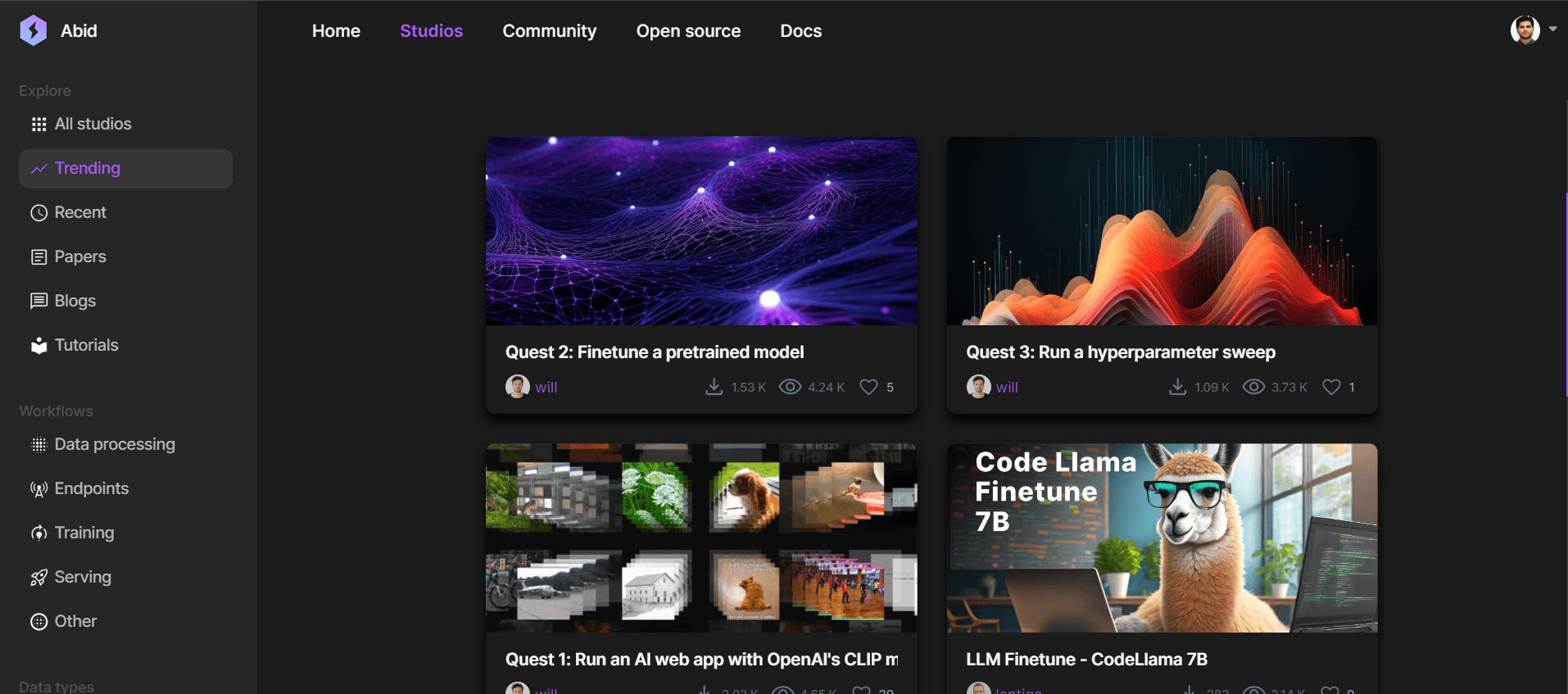1568x694 pixels.
Task: Filter by Training workflow
Action: click(125, 533)
